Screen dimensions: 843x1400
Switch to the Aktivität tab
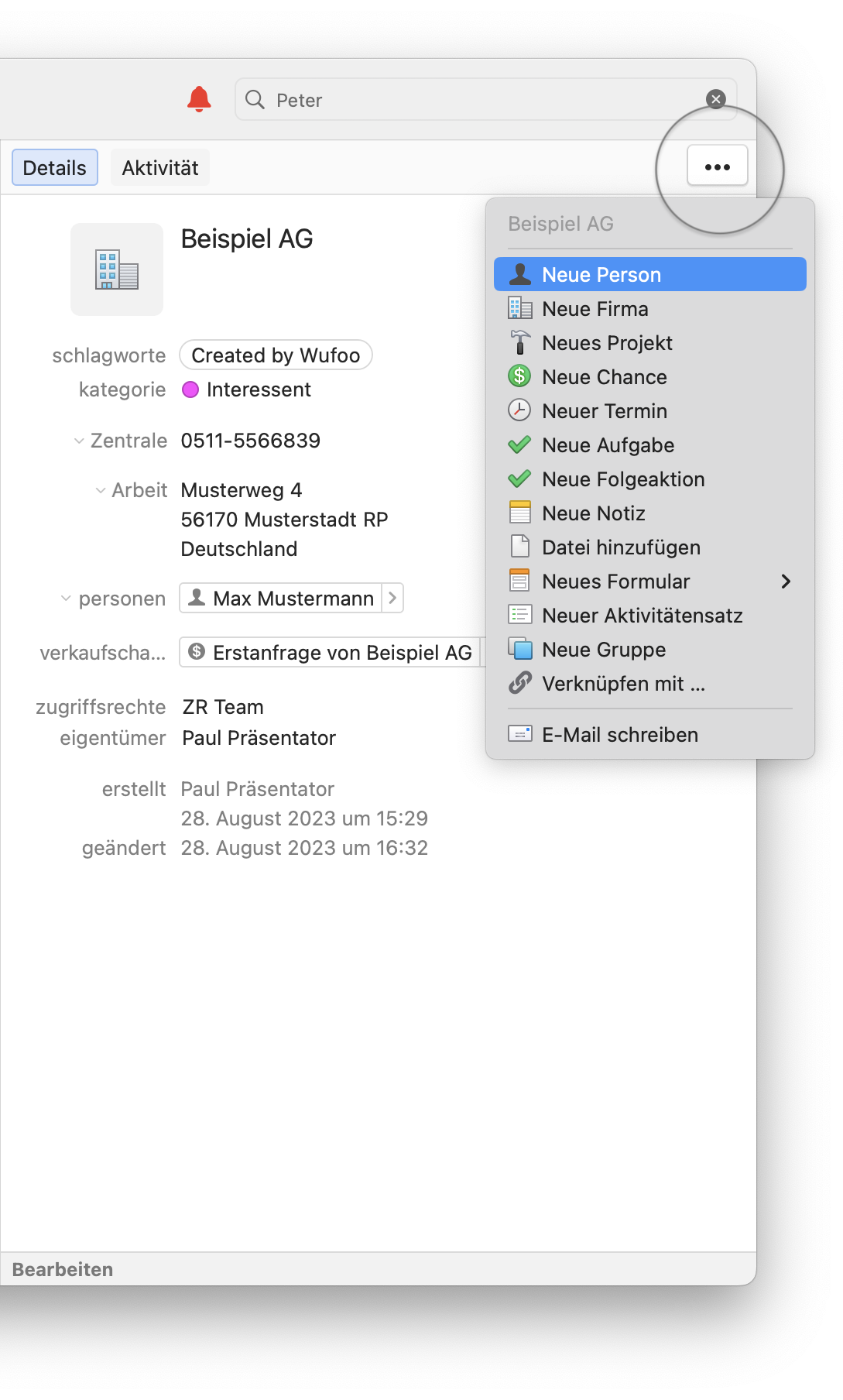pos(160,168)
